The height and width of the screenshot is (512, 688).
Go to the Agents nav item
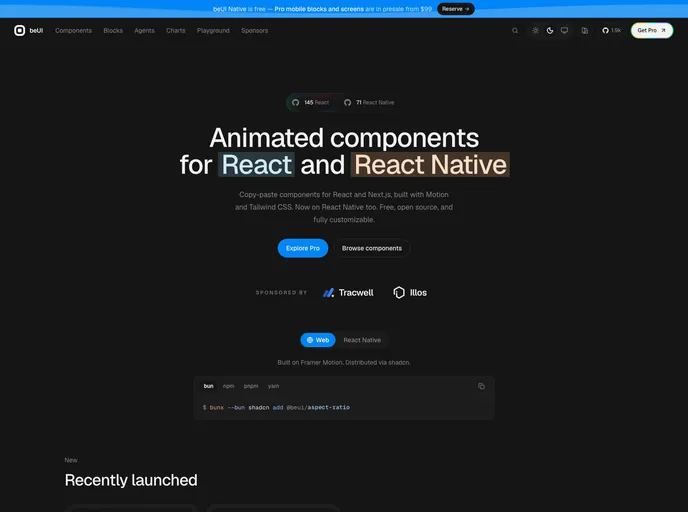pyautogui.click(x=144, y=30)
